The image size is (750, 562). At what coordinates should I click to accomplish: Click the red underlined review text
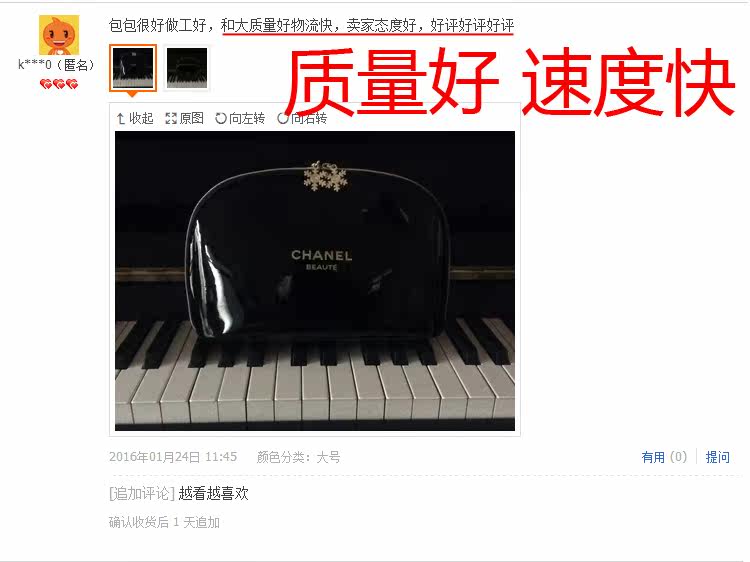pyautogui.click(x=367, y=25)
